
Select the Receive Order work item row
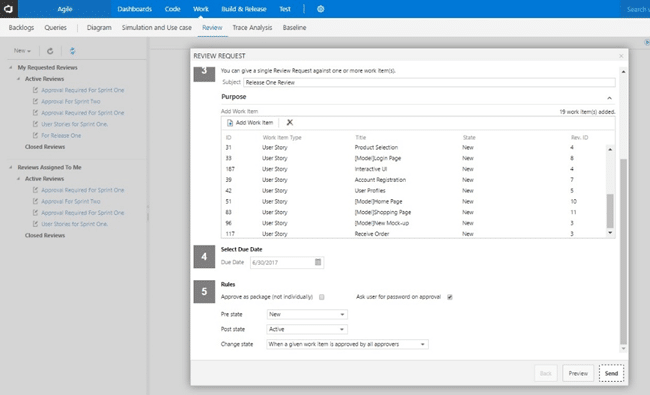point(415,234)
